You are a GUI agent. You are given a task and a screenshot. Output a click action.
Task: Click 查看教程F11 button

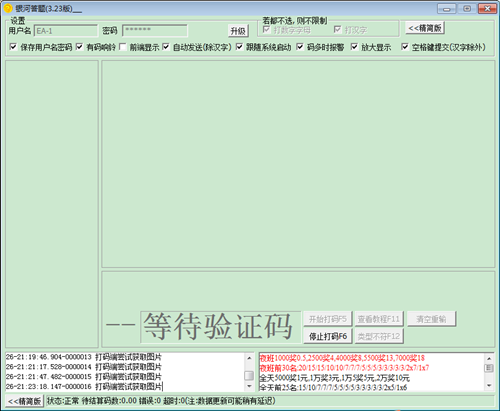click(379, 319)
